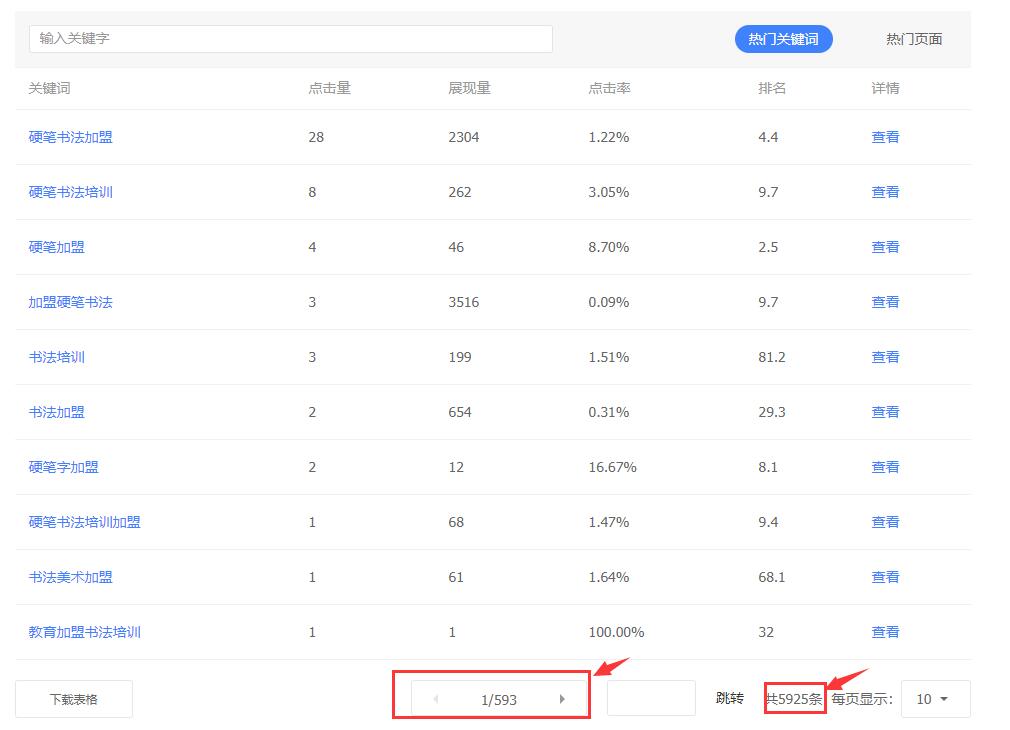Open the 书法培训 keyword link
This screenshot has height=730, width=1010.
(x=56, y=357)
